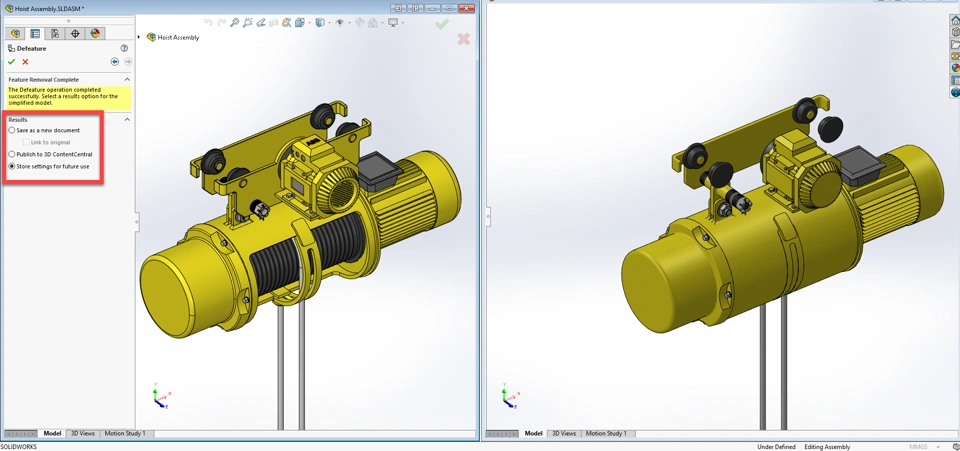Open SOLIDWORKS Resources home icon in task pane
This screenshot has height=451, width=960.
(x=955, y=20)
